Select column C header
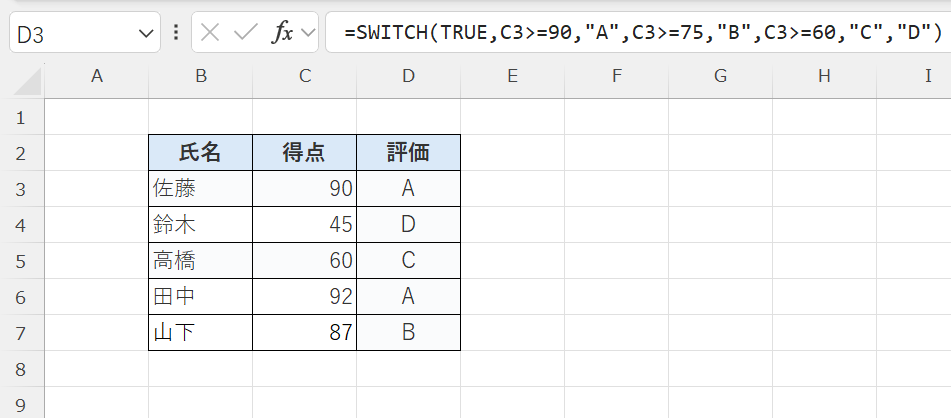Screen dimensions: 951x418 point(304,76)
